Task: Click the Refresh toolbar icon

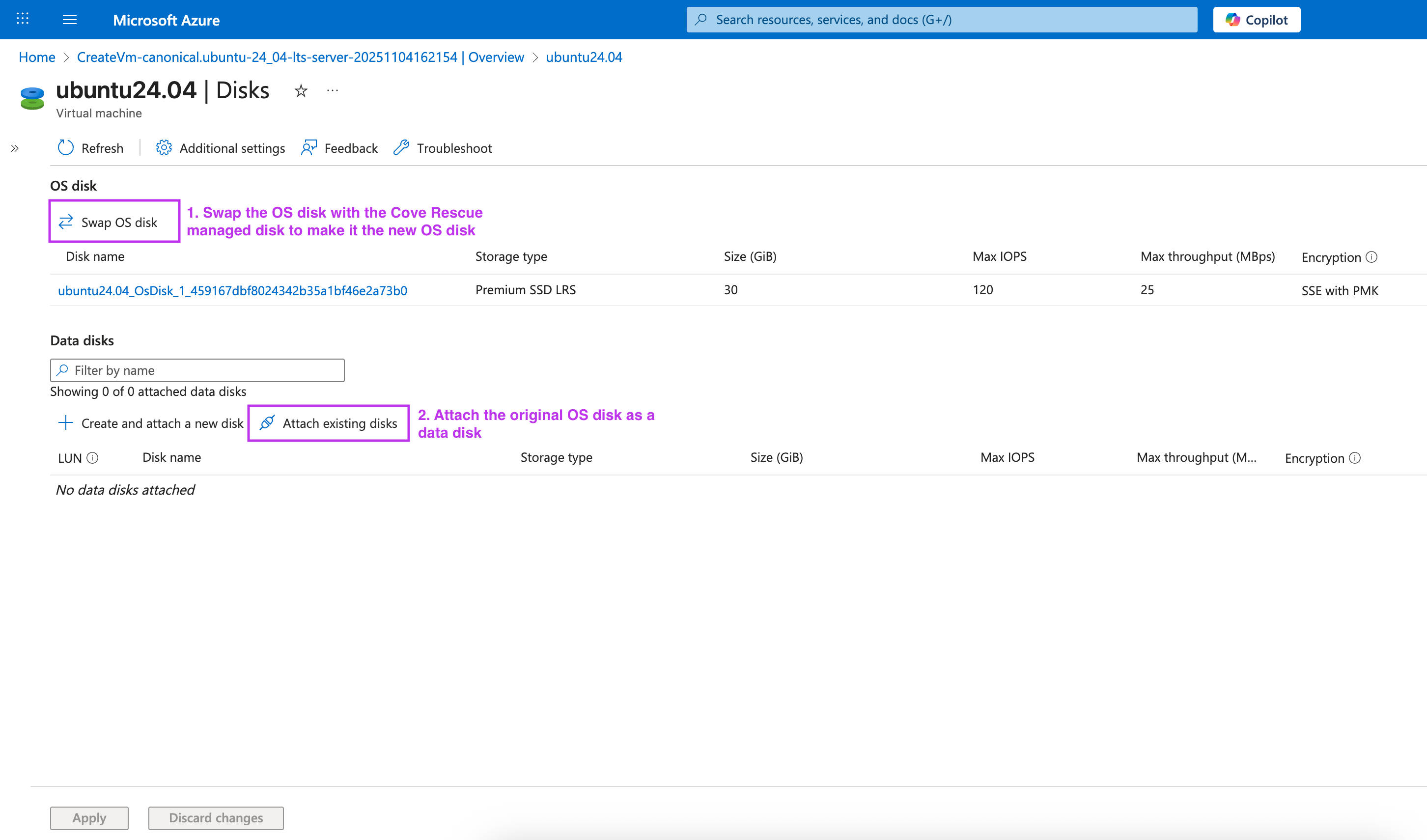Action: [66, 148]
